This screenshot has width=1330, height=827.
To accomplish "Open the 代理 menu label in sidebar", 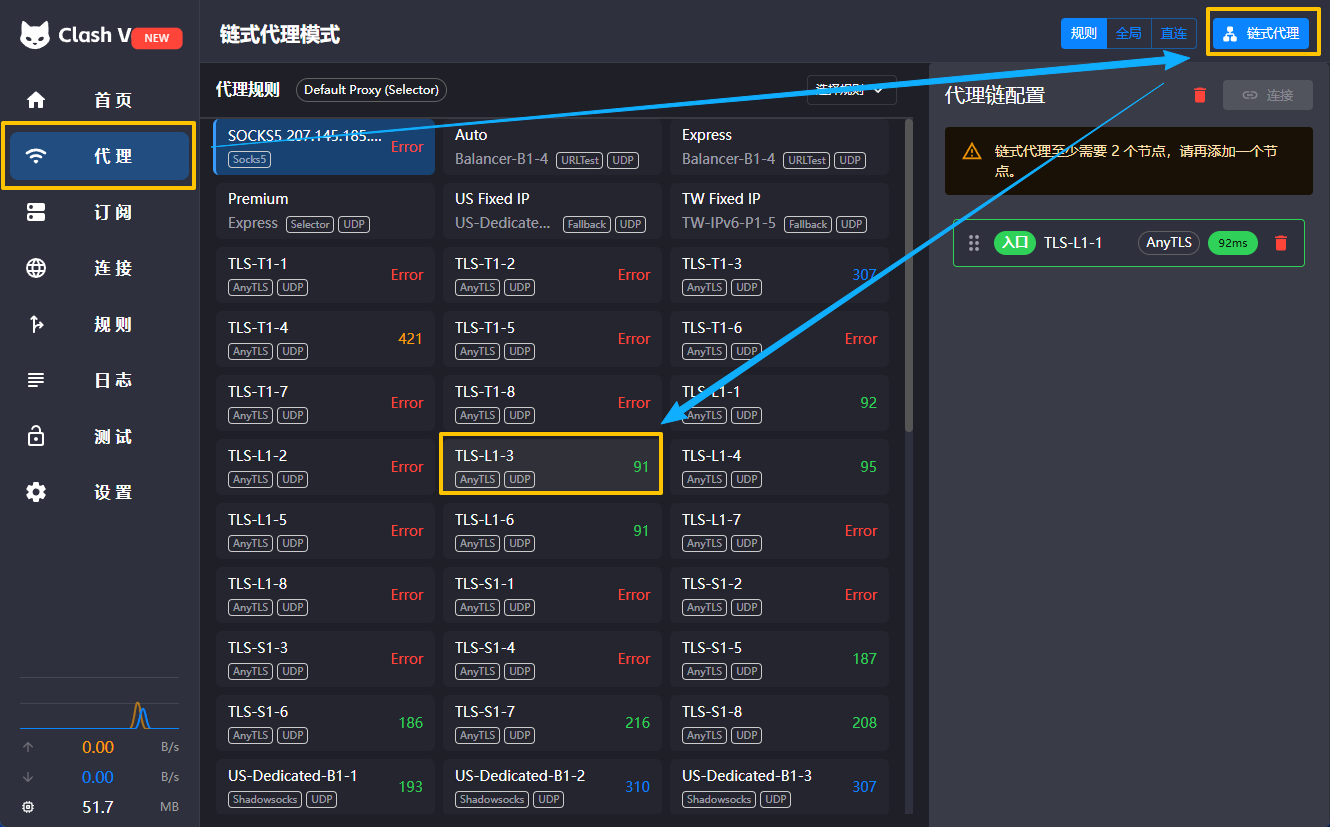I will 113,156.
